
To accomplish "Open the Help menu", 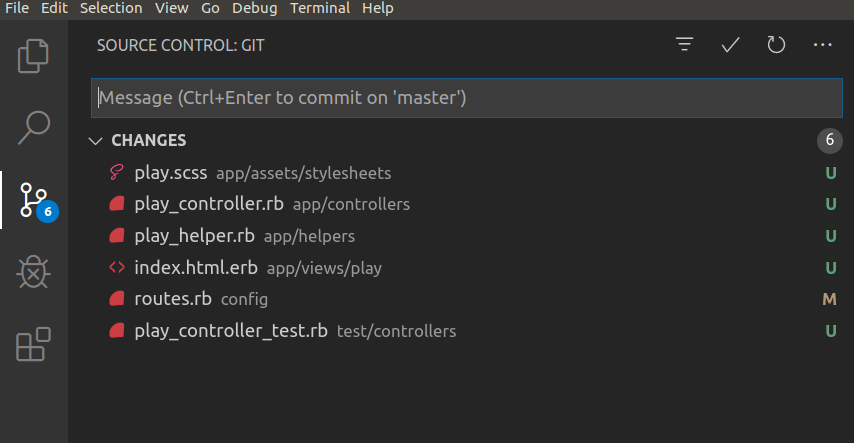I will [x=378, y=8].
